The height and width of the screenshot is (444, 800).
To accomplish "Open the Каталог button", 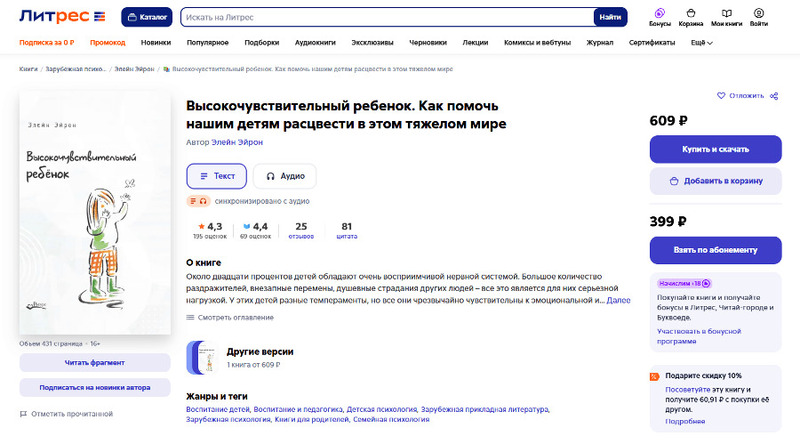I will [x=146, y=17].
